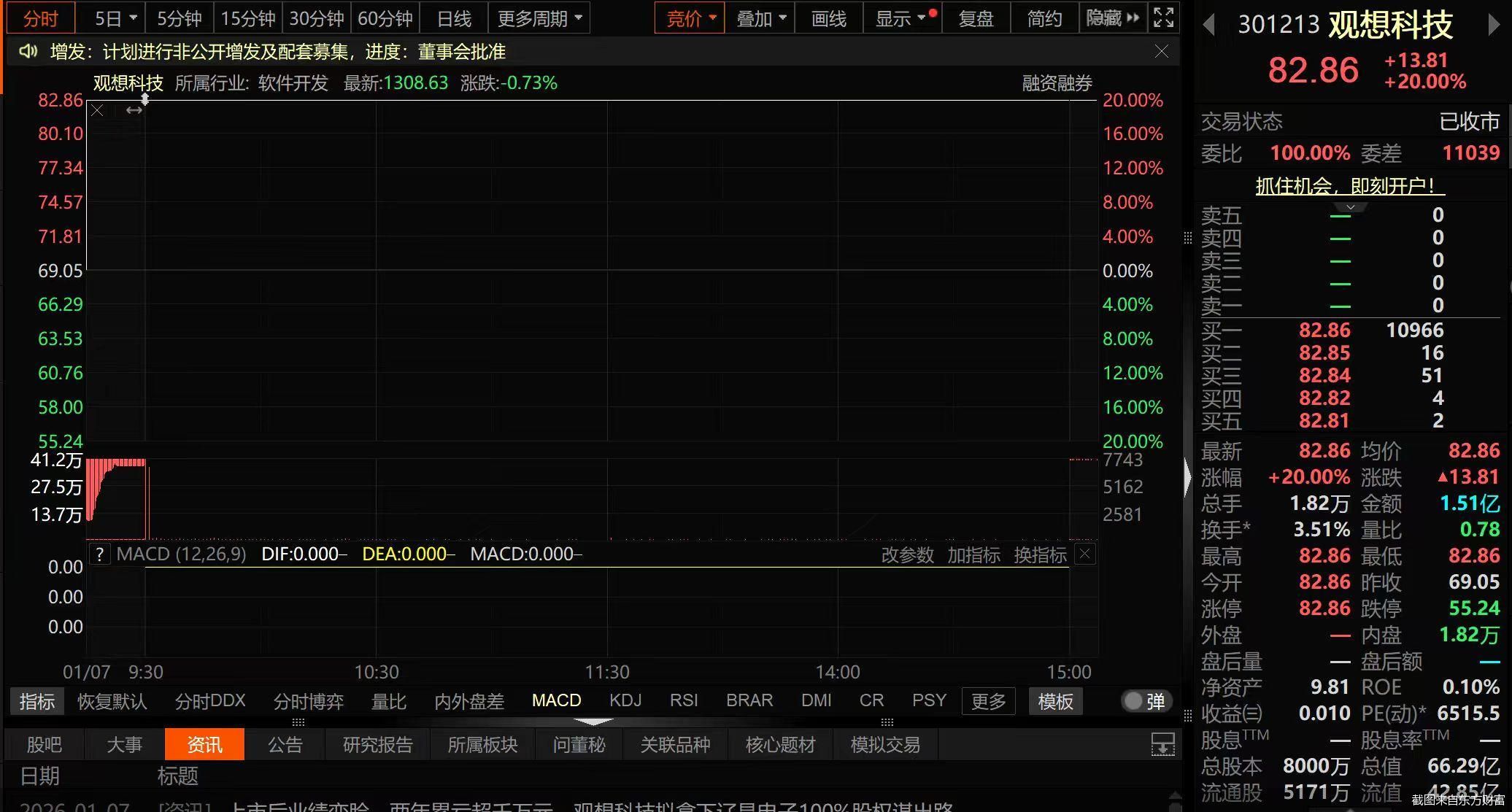Close the MACD indicator panel

(1085, 554)
